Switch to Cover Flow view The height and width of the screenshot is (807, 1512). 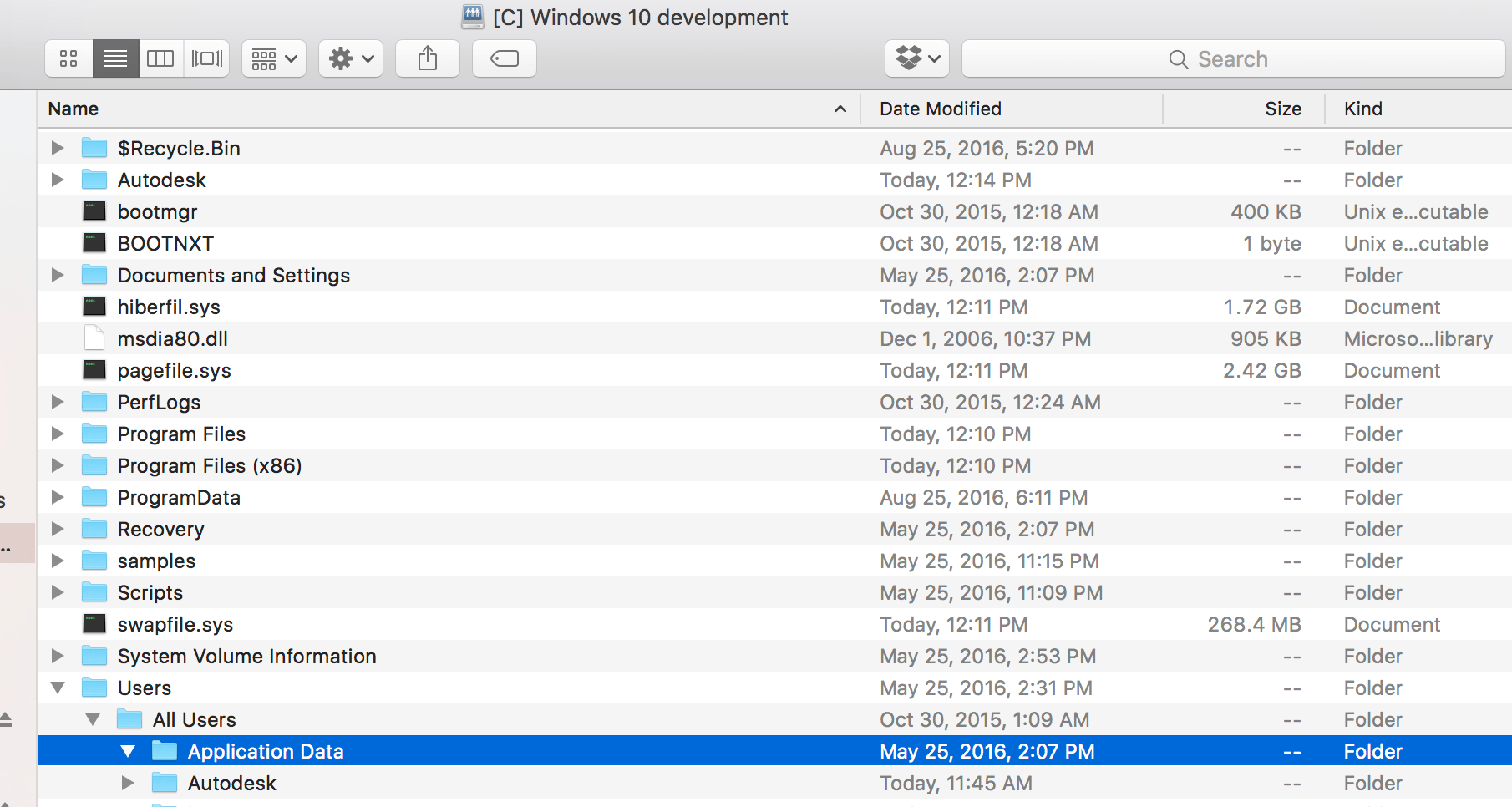pyautogui.click(x=206, y=58)
